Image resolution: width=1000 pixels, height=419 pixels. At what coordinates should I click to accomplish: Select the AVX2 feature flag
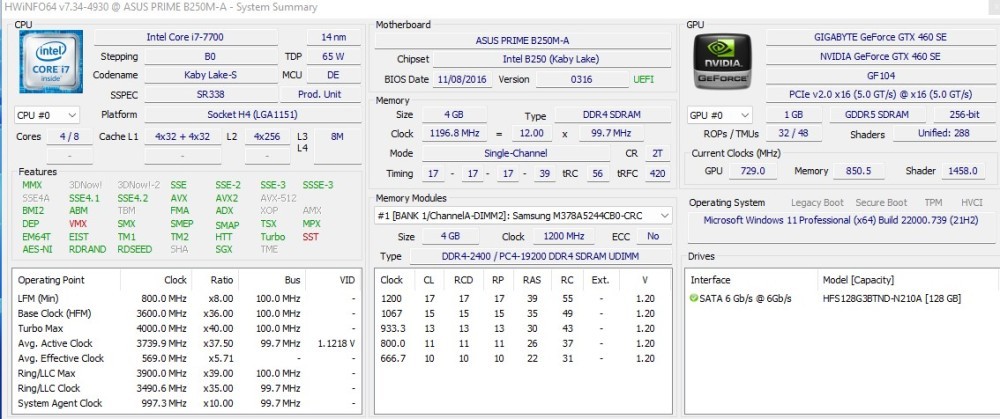click(226, 198)
